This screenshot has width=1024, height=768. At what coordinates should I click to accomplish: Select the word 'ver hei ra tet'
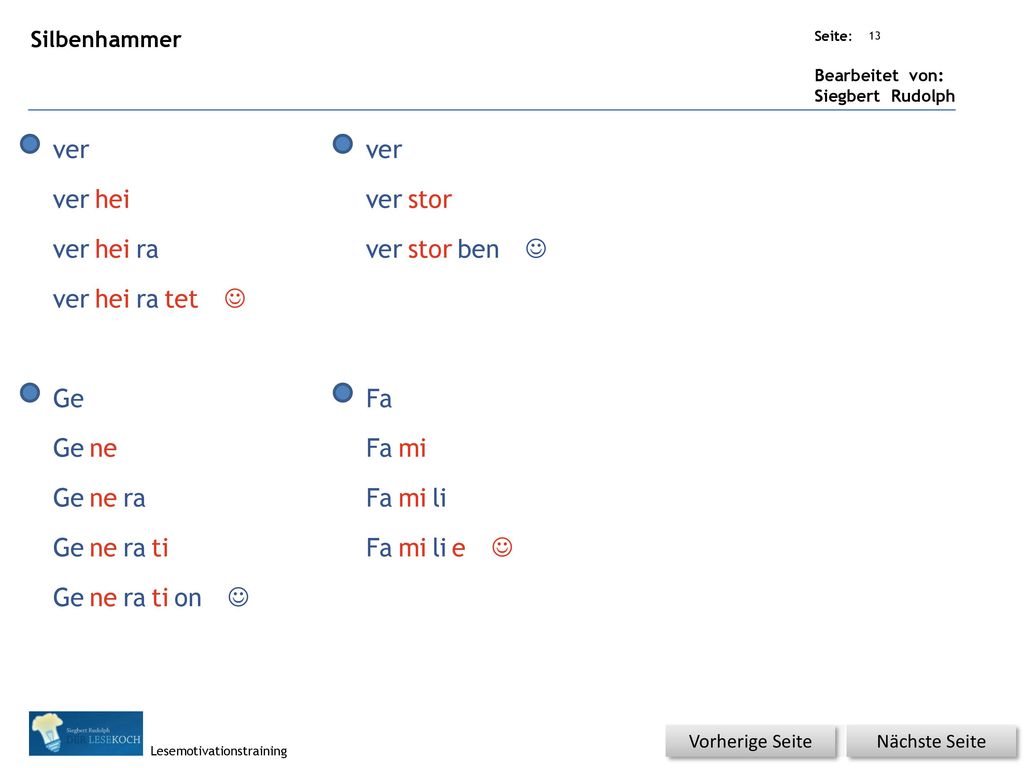(x=125, y=299)
